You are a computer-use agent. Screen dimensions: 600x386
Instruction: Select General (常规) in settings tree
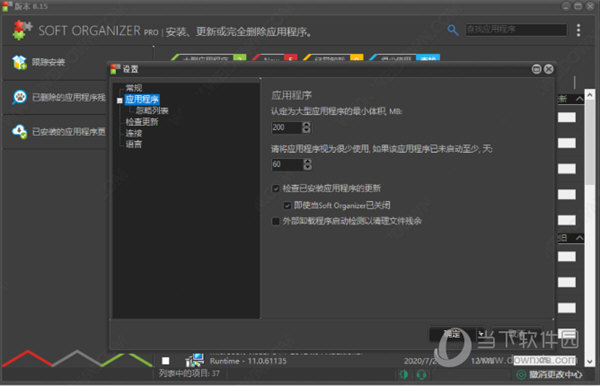[134, 88]
